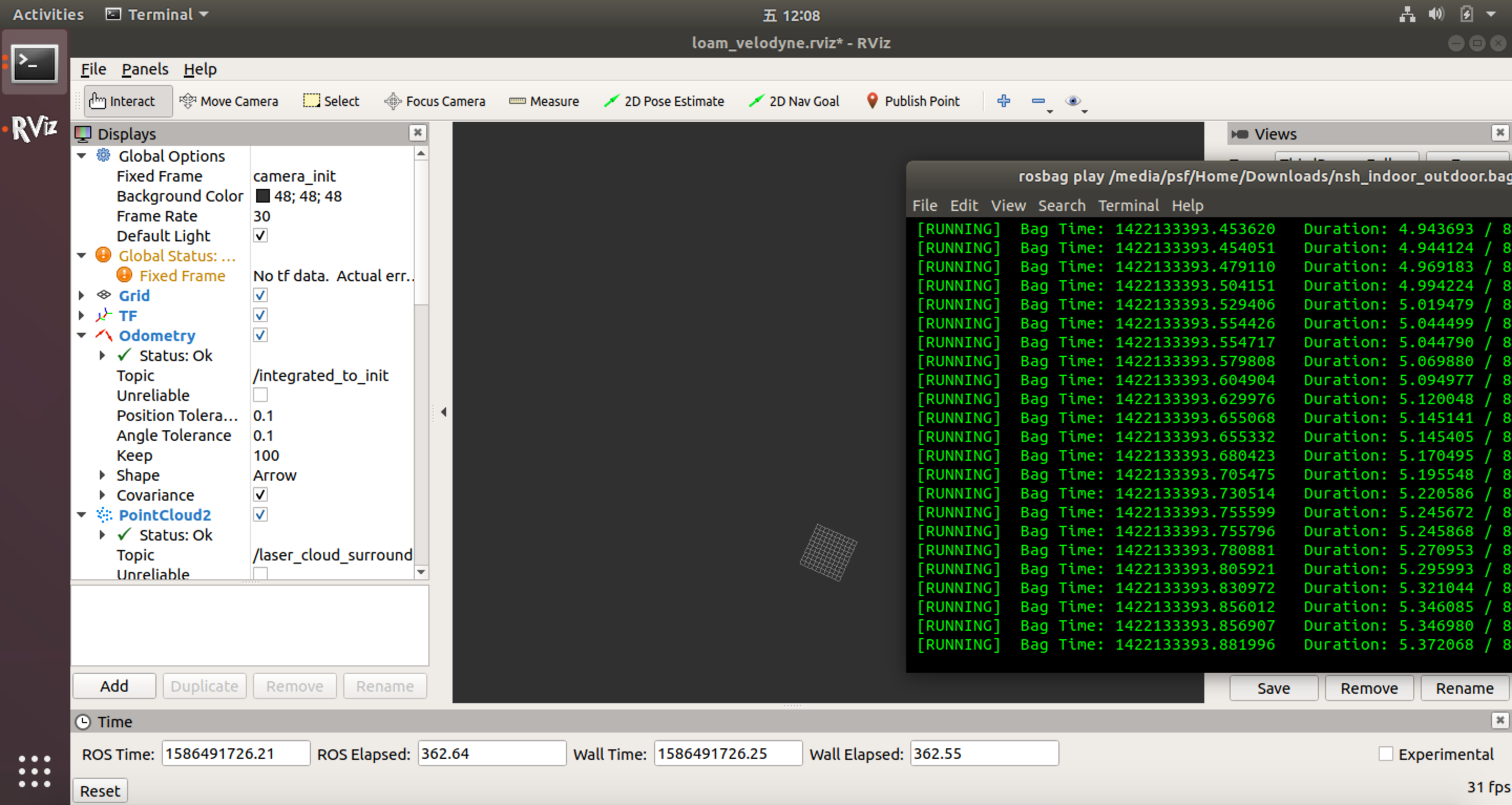Activate the Select tool
This screenshot has width=1512, height=805.
(x=331, y=101)
